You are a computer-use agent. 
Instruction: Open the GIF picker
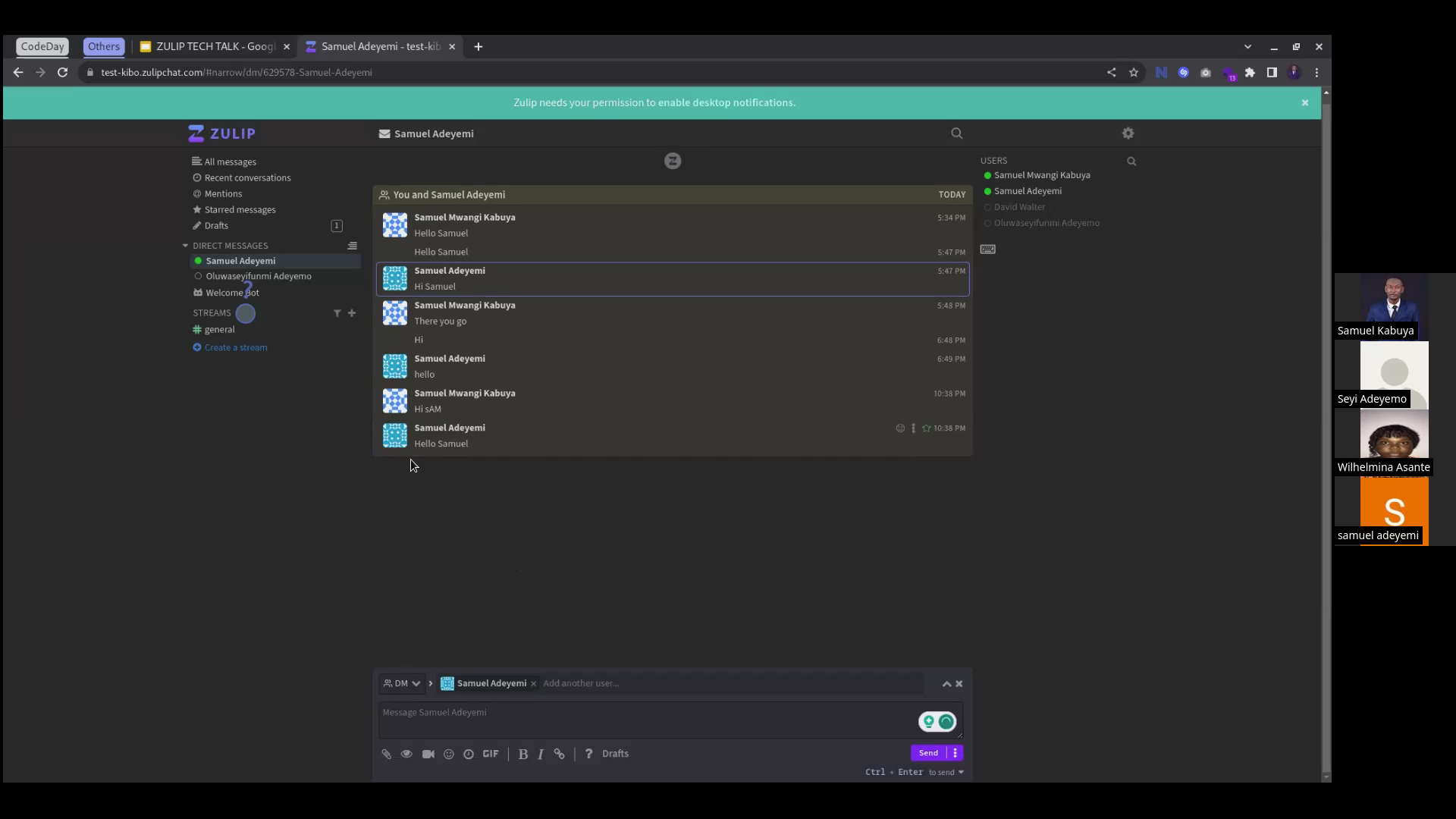[491, 754]
